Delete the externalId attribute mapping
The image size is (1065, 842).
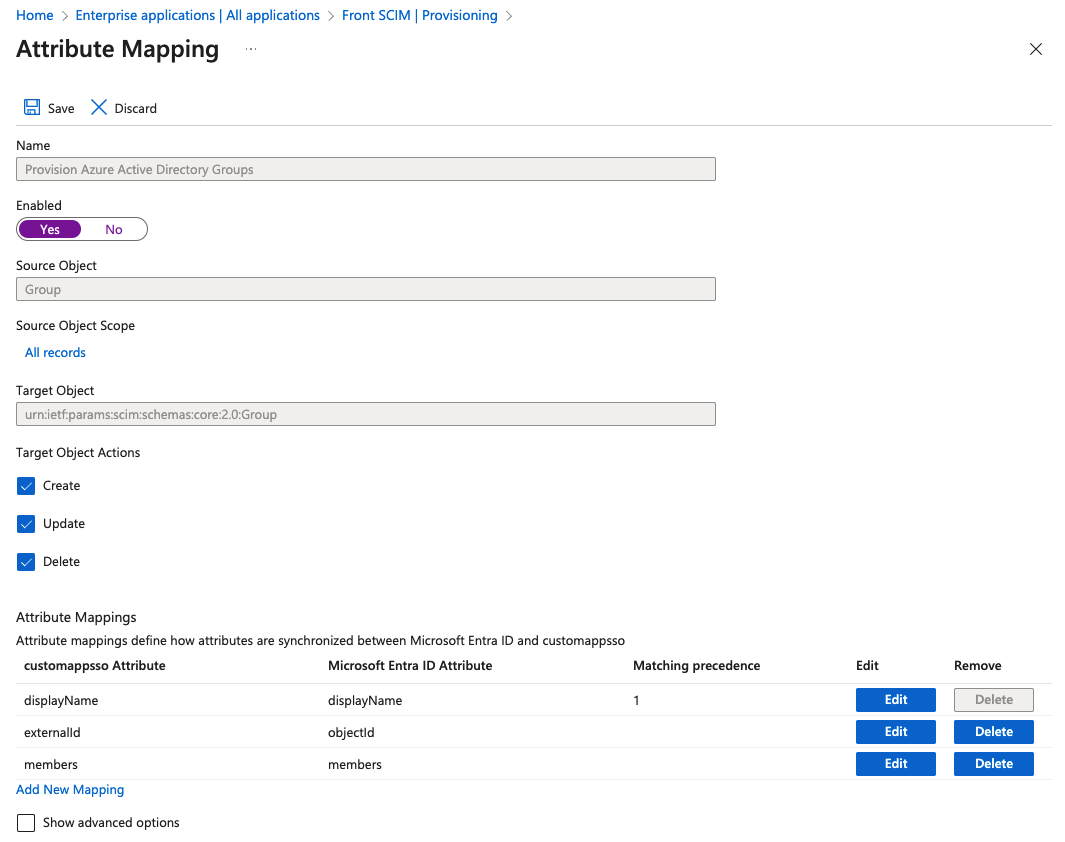click(x=994, y=731)
